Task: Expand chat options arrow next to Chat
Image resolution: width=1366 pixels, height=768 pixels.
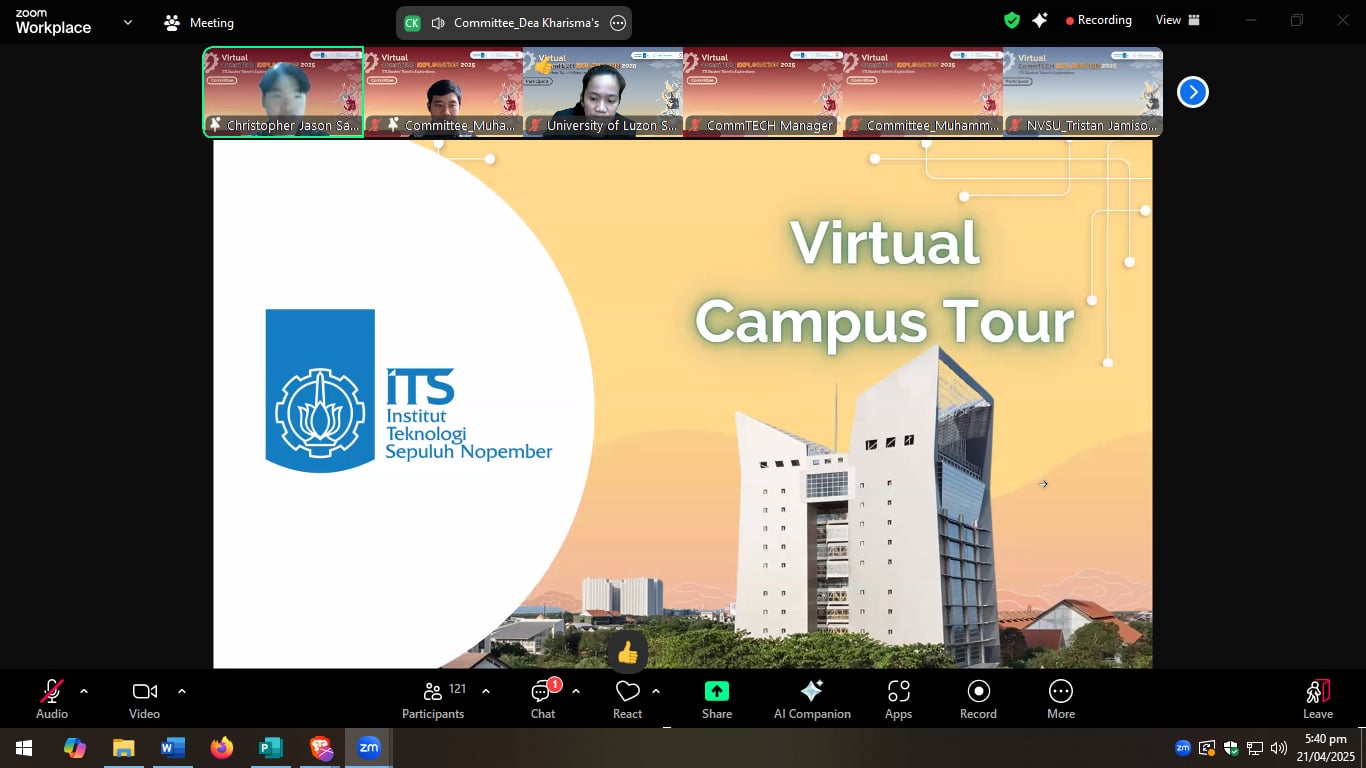Action: point(576,691)
